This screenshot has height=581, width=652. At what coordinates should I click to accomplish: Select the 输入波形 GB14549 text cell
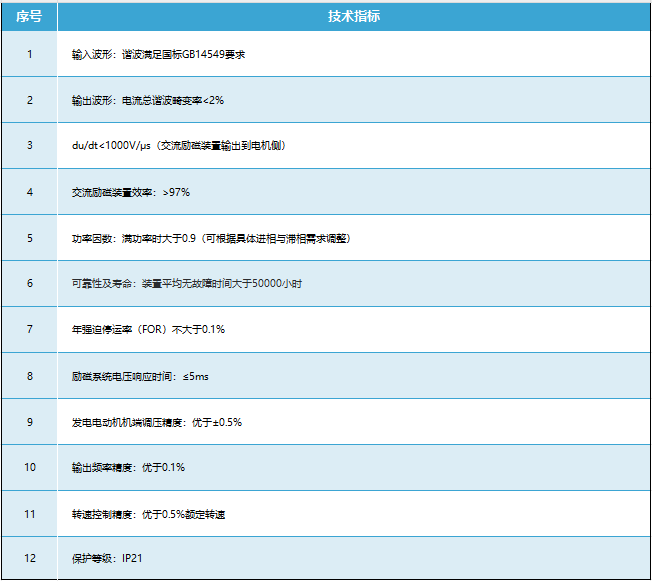coord(158,54)
